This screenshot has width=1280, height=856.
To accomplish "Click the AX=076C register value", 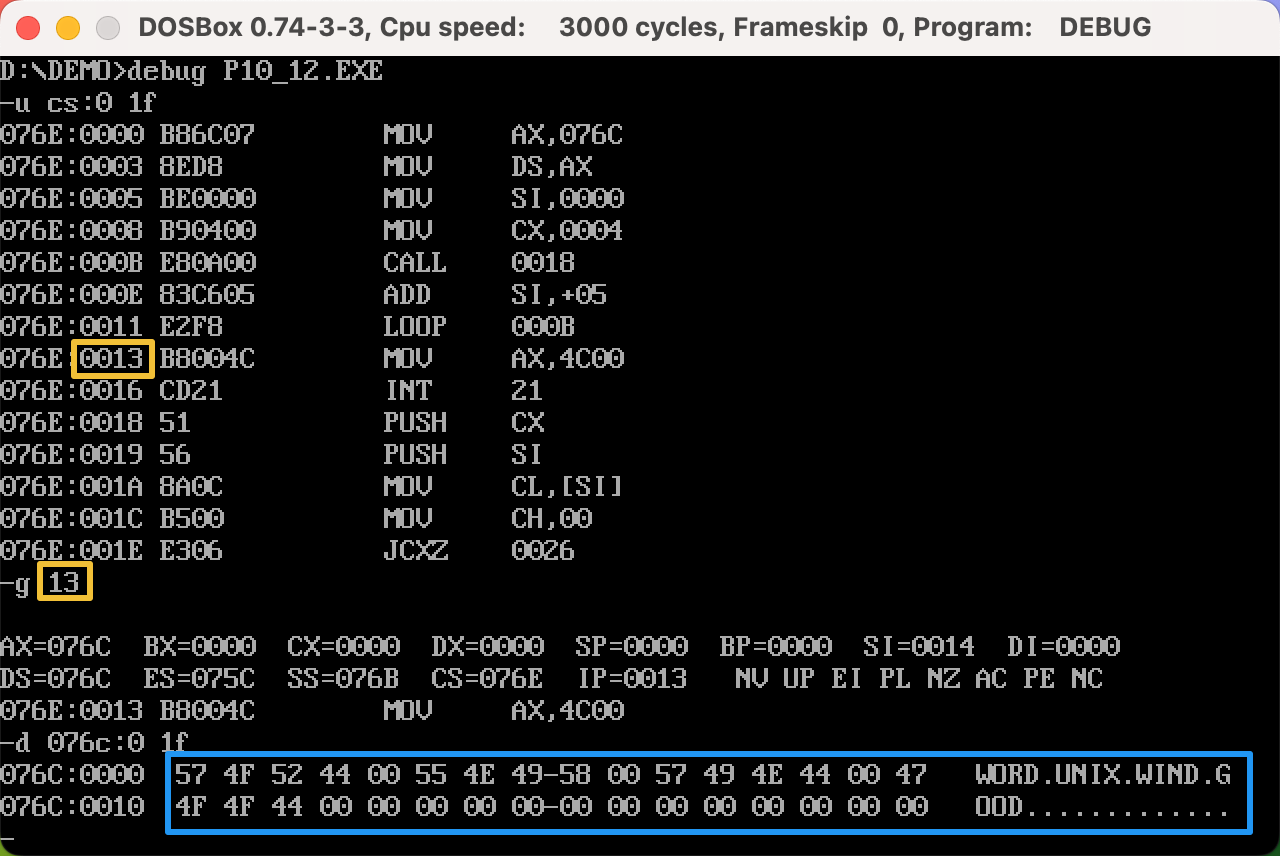I will (x=55, y=646).
